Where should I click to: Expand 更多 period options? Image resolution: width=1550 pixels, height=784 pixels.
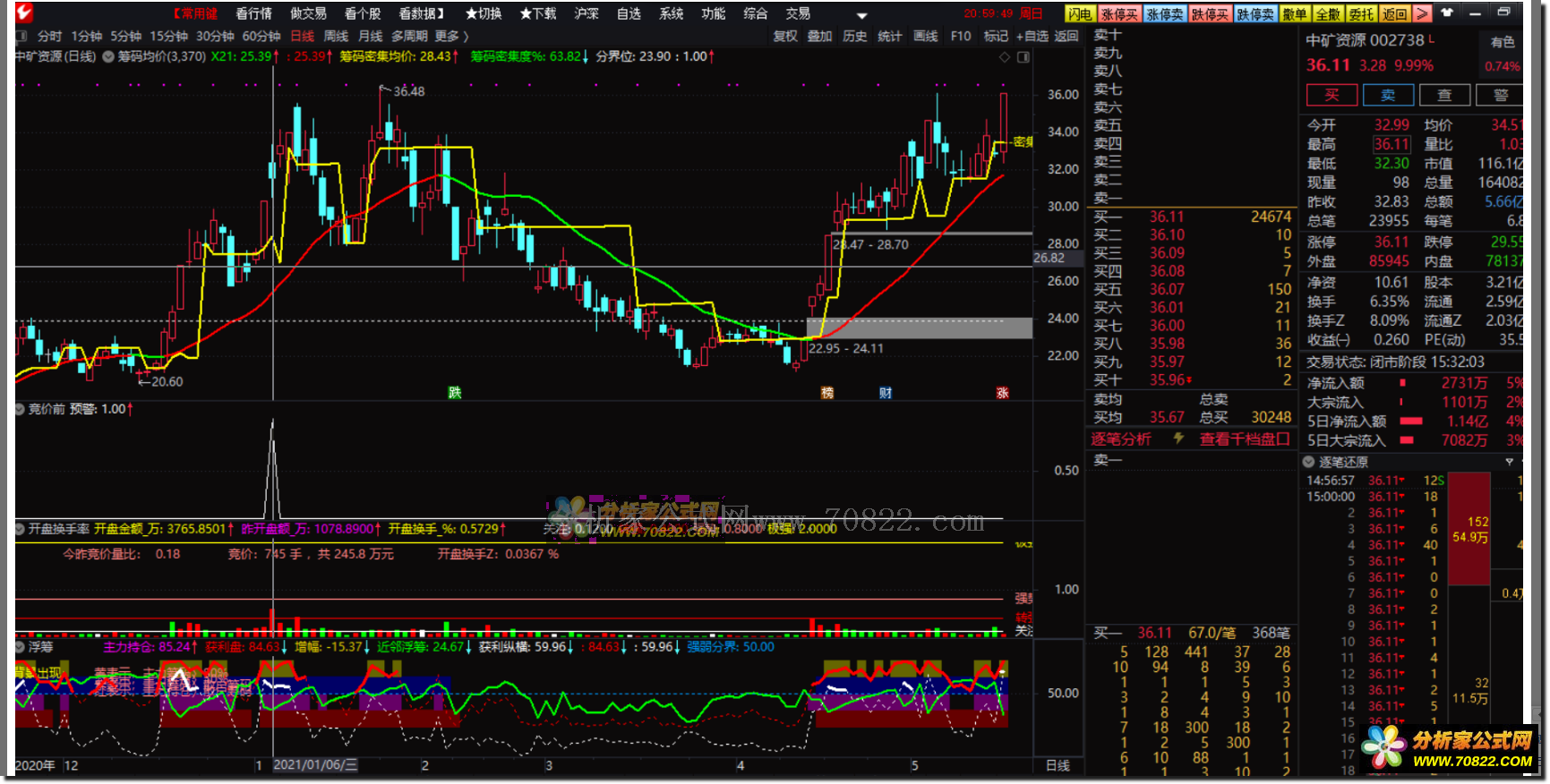(x=451, y=37)
